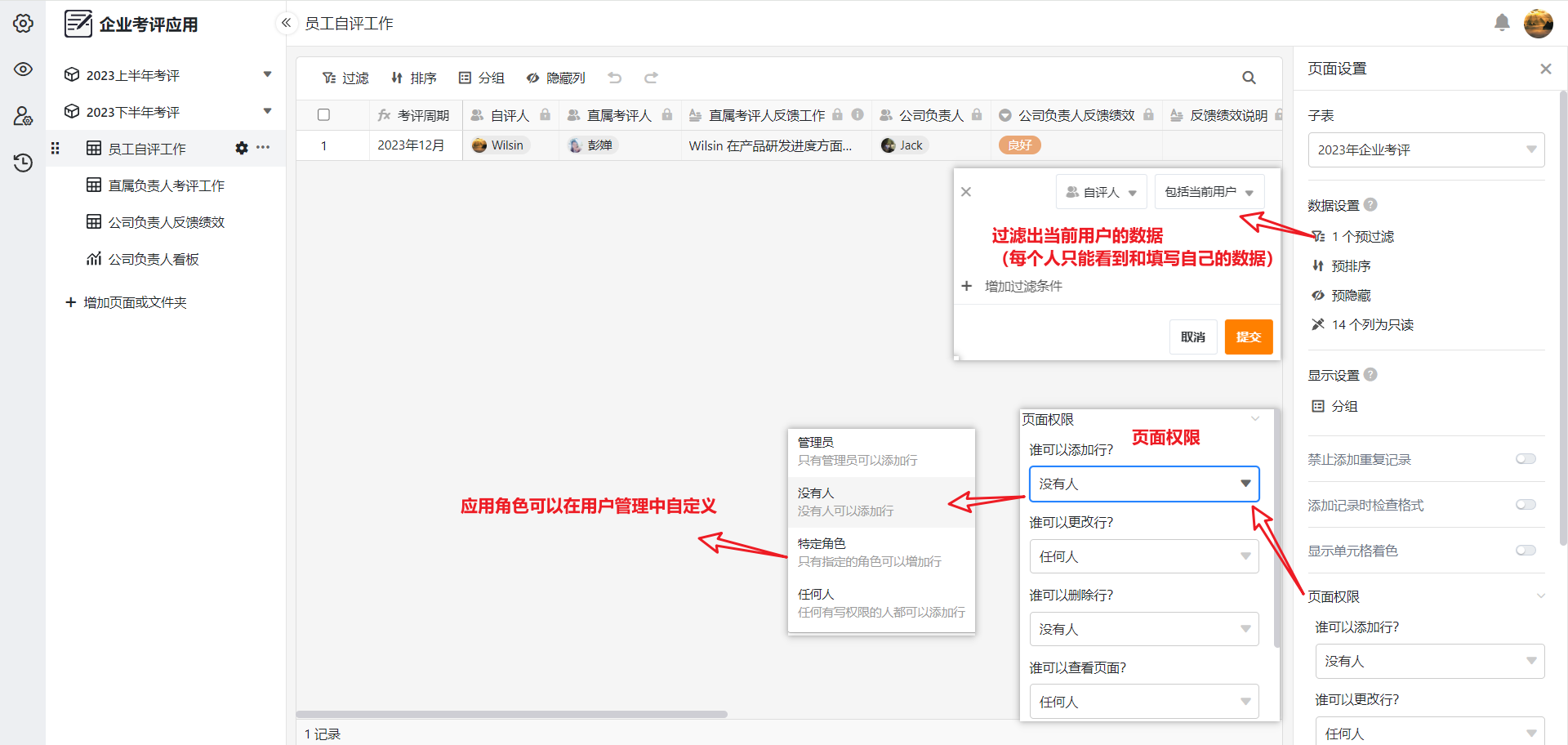Click the search magnifier in table toolbar

click(1249, 78)
